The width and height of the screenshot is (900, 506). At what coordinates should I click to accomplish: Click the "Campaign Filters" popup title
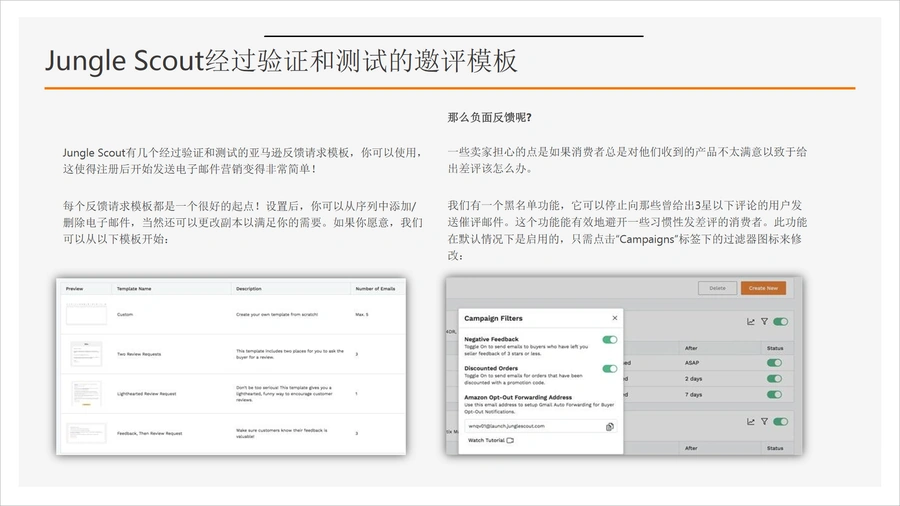click(x=493, y=318)
